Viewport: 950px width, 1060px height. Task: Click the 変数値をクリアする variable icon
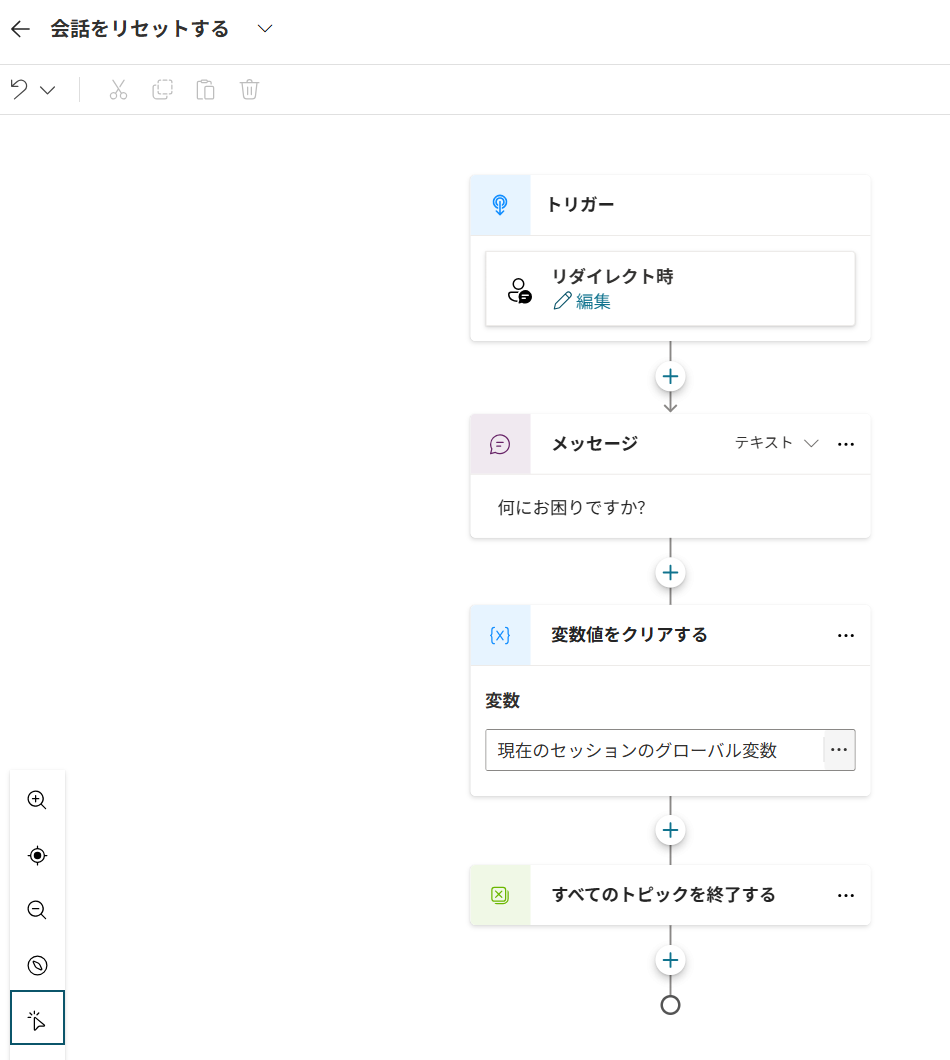500,635
